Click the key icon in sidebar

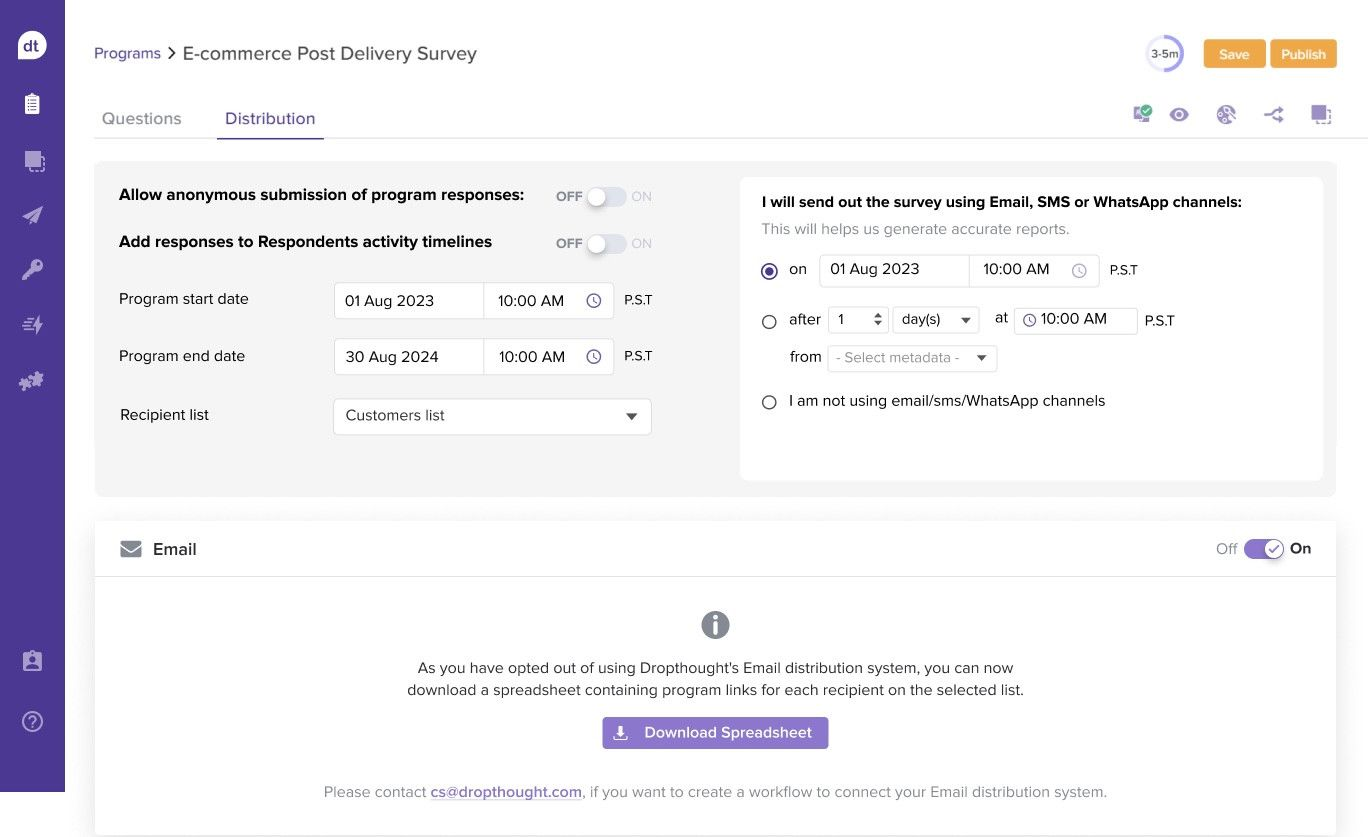[x=32, y=270]
